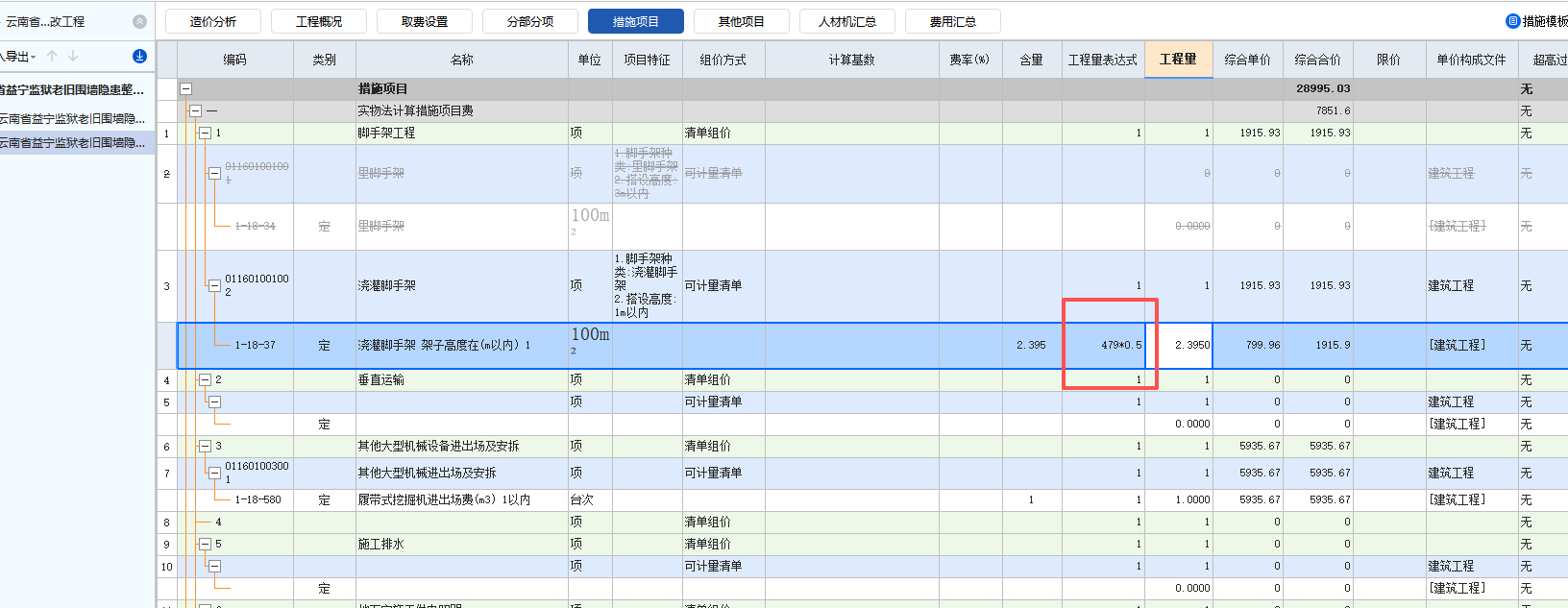This screenshot has width=1568, height=608.
Task: Collapse the row 10 child expander under 施工排水
Action: pyautogui.click(x=214, y=566)
